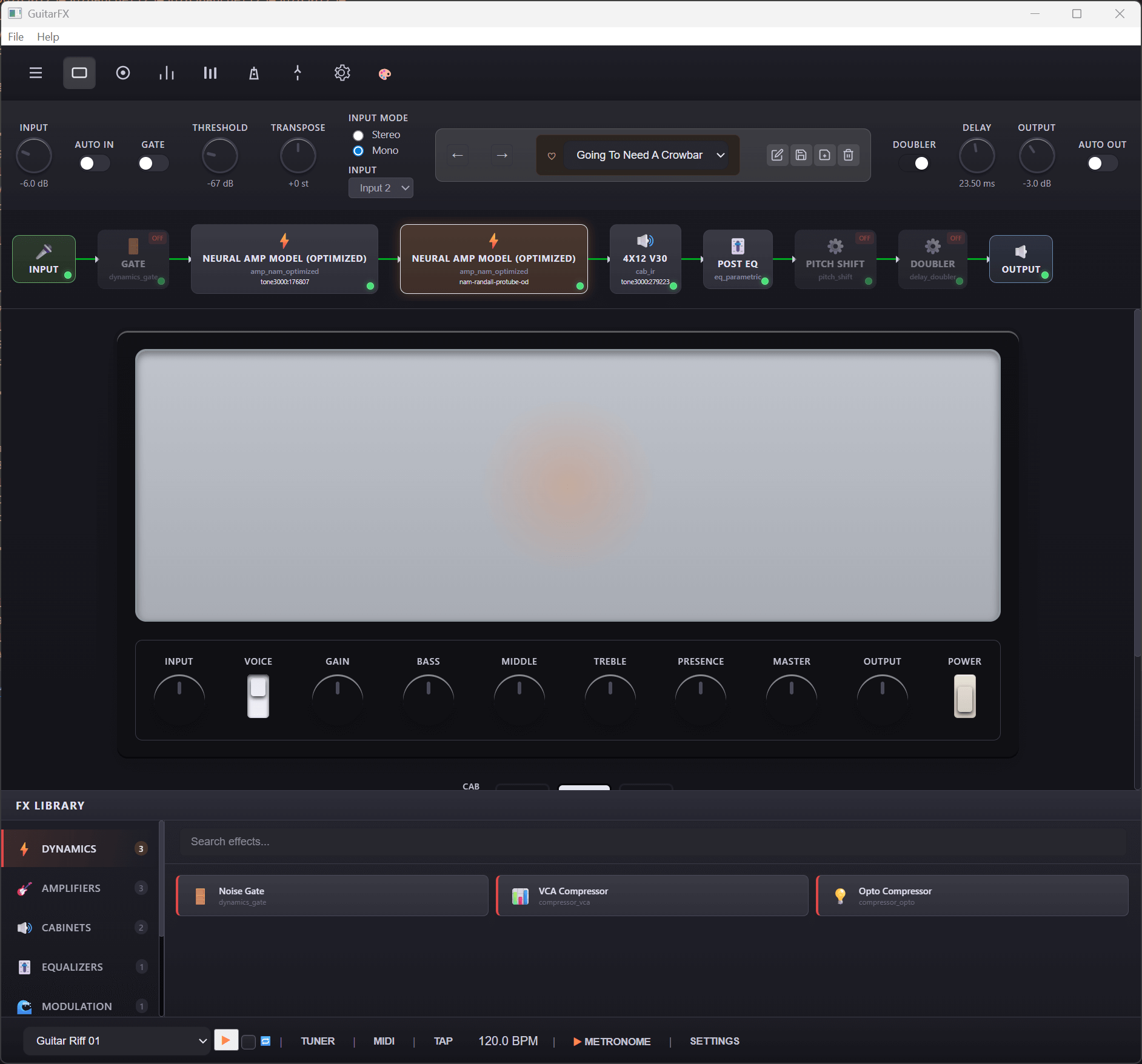Favorite the preset with the heart icon
The height and width of the screenshot is (1064, 1142).
tap(552, 155)
